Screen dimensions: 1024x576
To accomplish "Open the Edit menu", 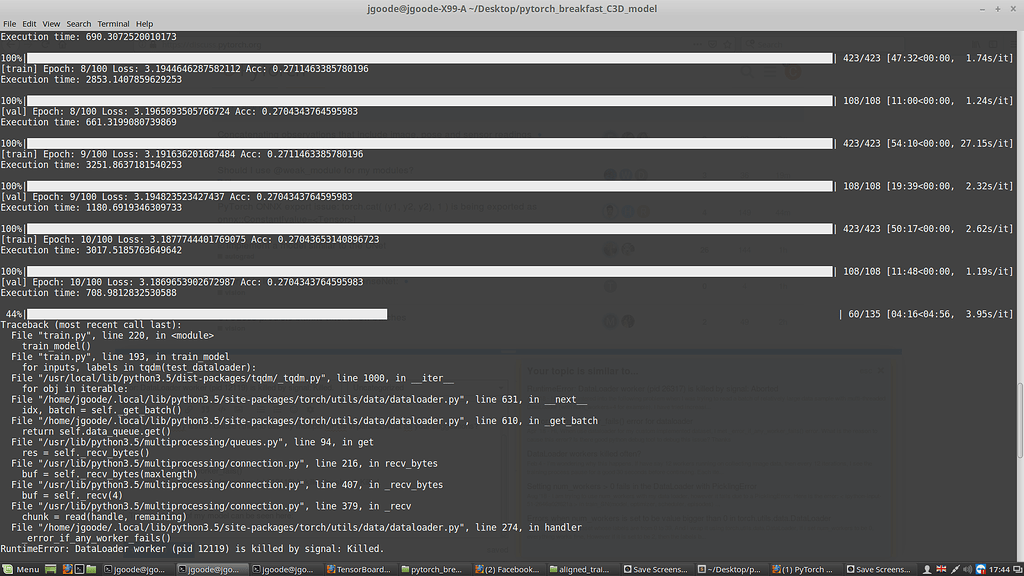I will click(x=30, y=23).
